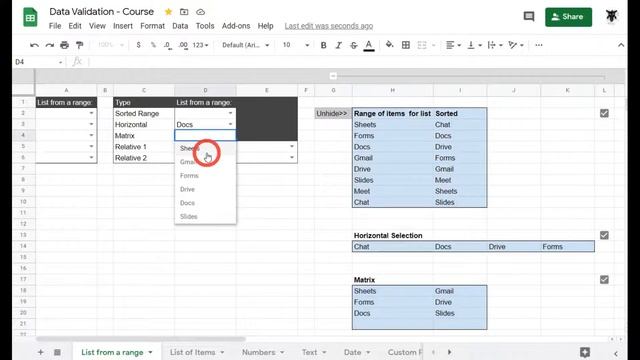
Task: Open the Docs dropdown in the Horizontal row
Action: 230,124
